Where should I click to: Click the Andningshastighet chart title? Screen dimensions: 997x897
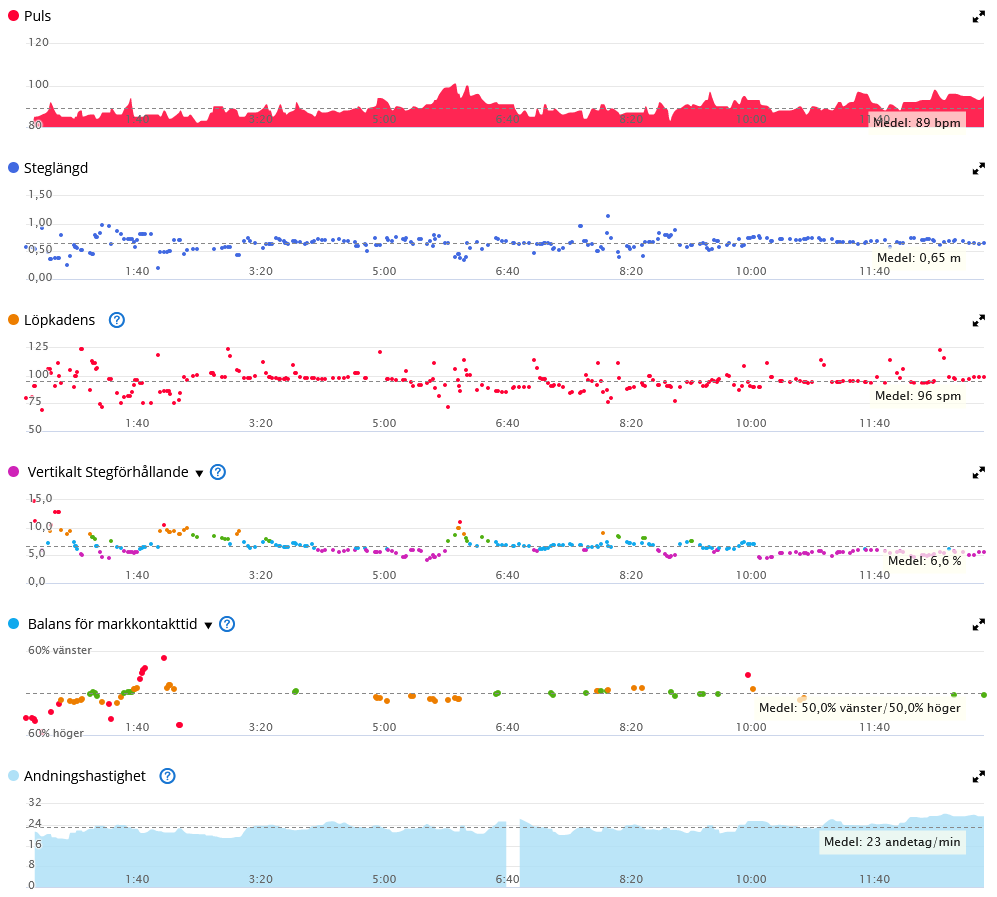coord(85,776)
